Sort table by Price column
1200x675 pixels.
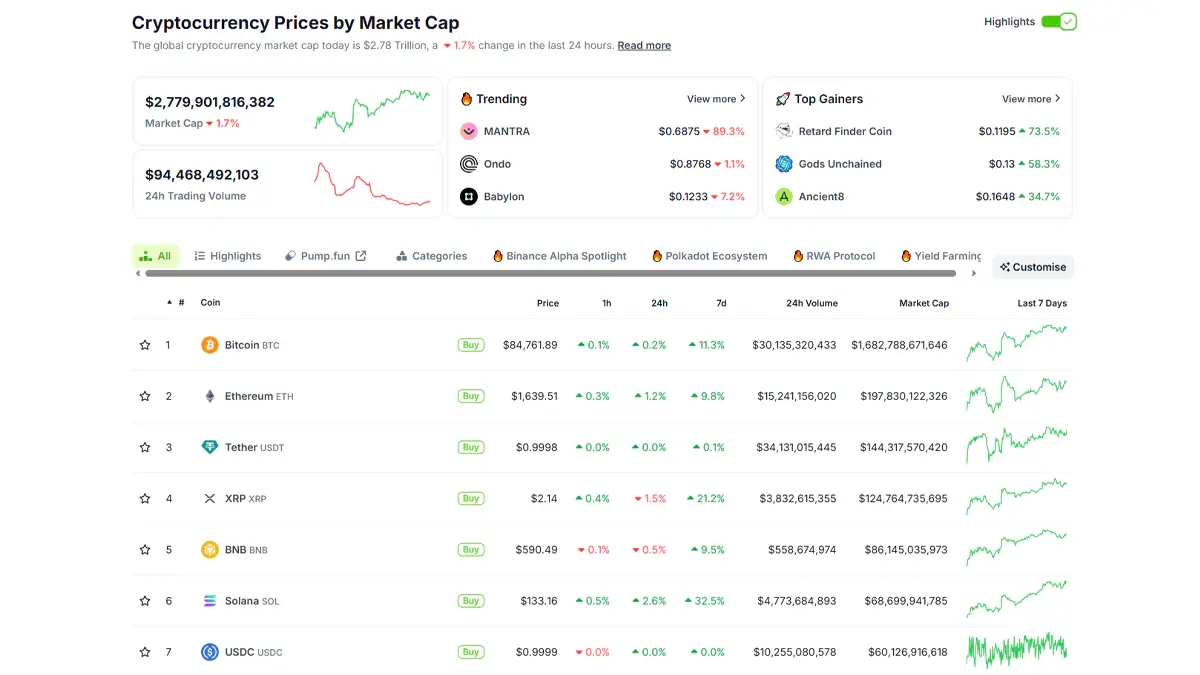click(x=547, y=303)
